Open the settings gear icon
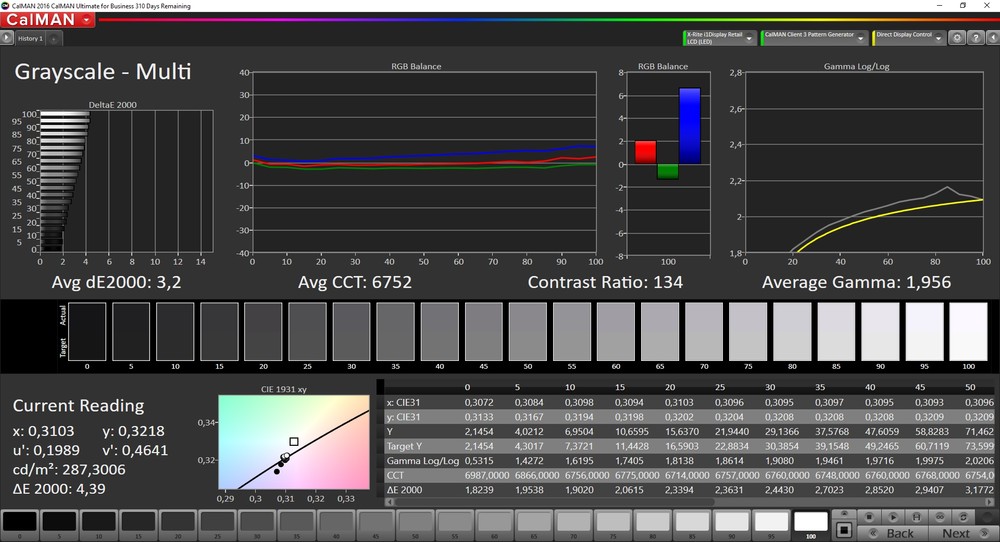This screenshot has width=1000, height=542. coord(957,37)
